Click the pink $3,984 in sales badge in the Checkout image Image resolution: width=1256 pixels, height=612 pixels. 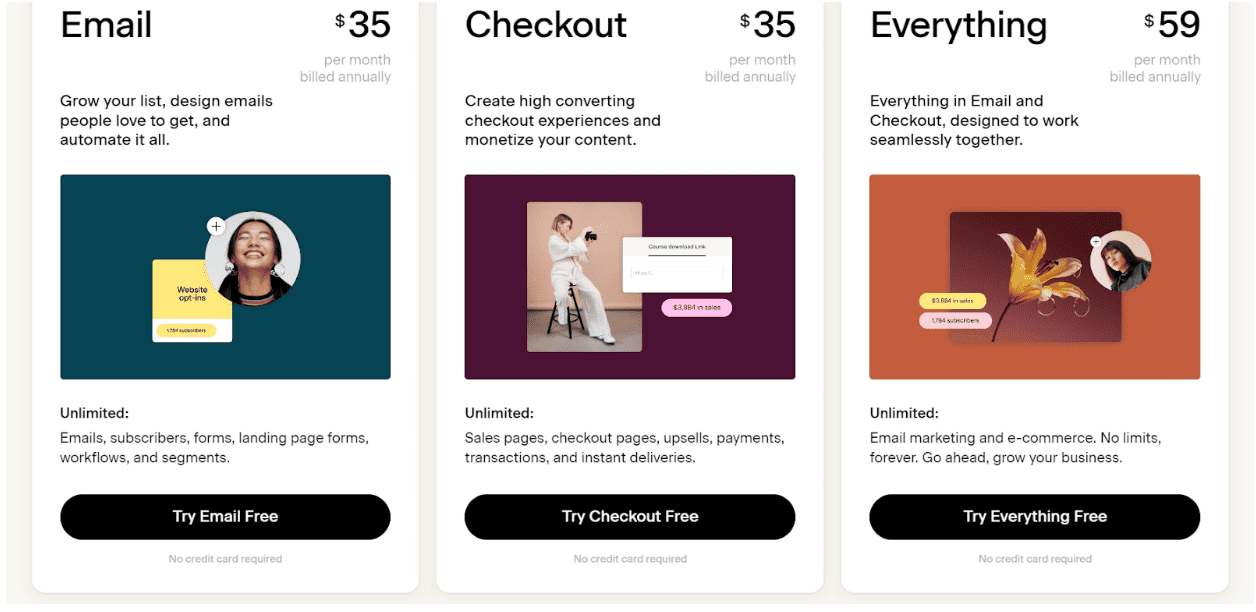[697, 308]
